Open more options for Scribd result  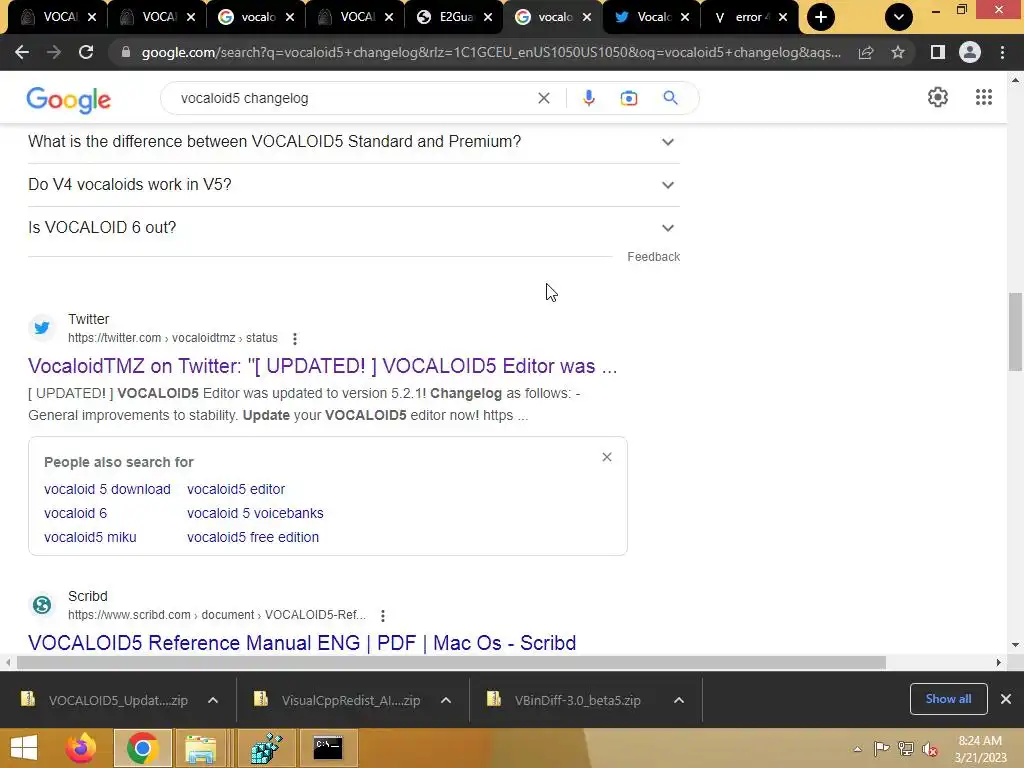click(383, 615)
